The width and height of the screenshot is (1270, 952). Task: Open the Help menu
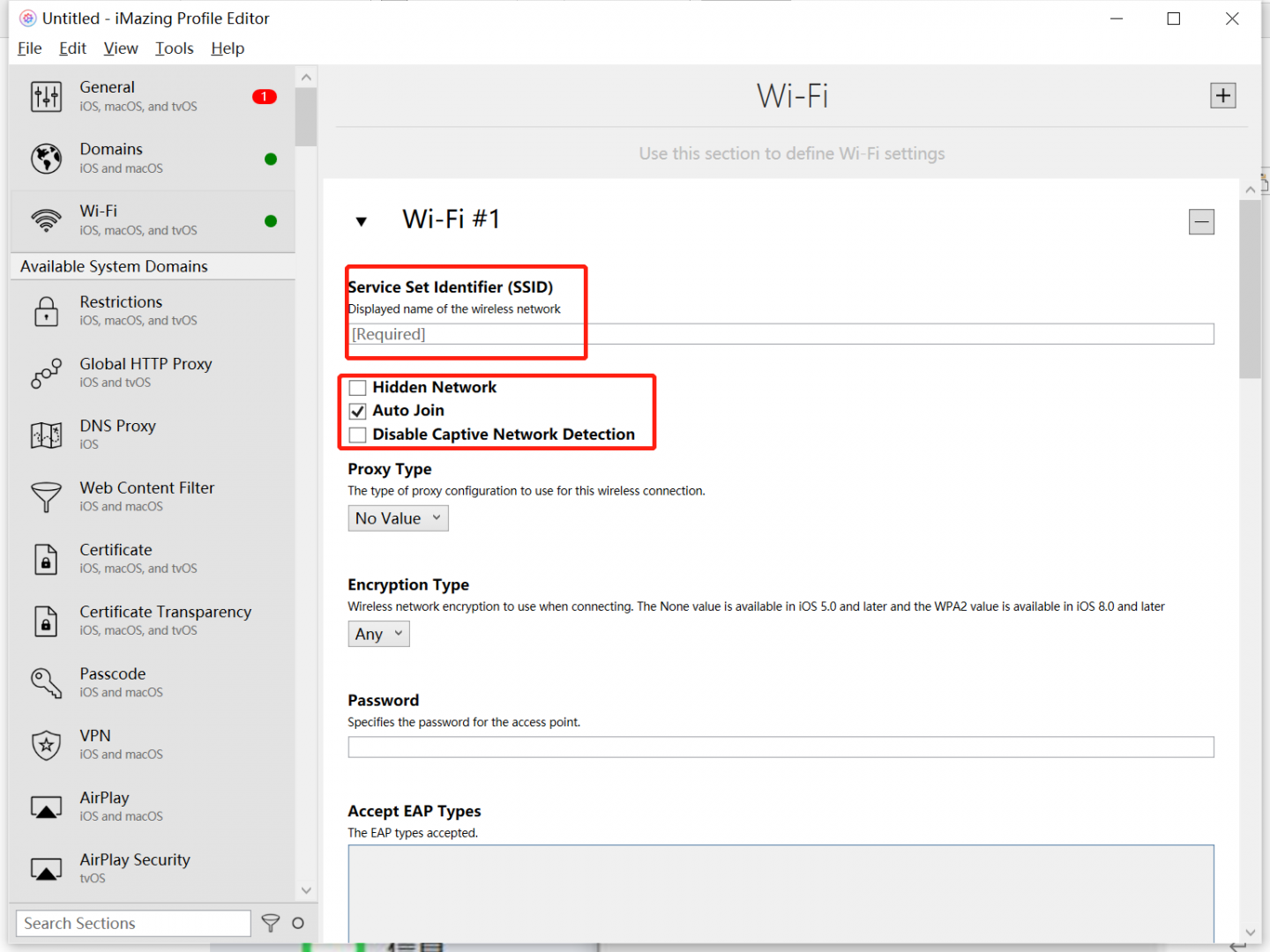228,48
